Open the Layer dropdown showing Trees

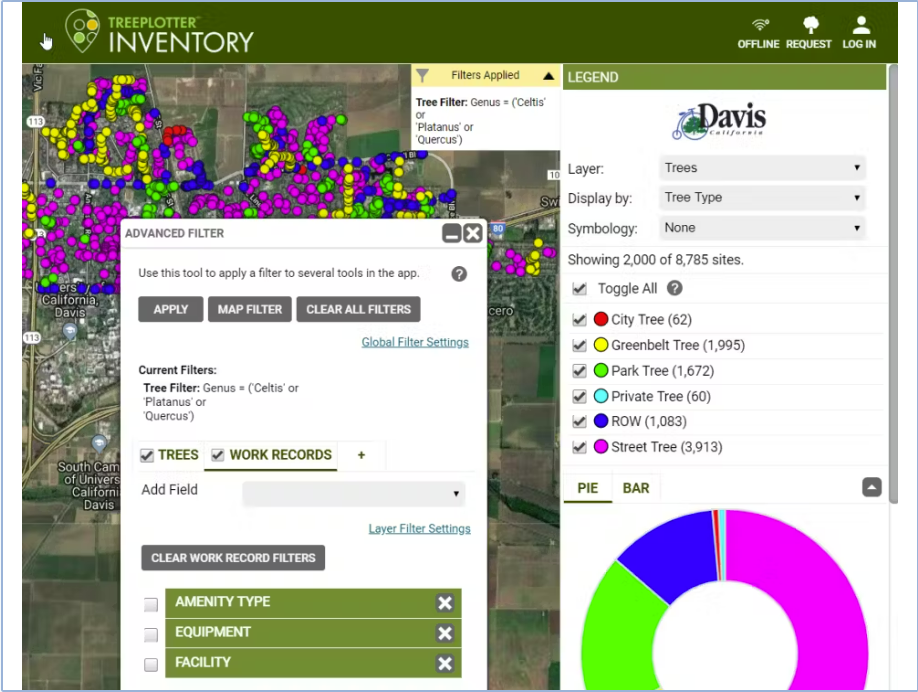[x=762, y=168]
